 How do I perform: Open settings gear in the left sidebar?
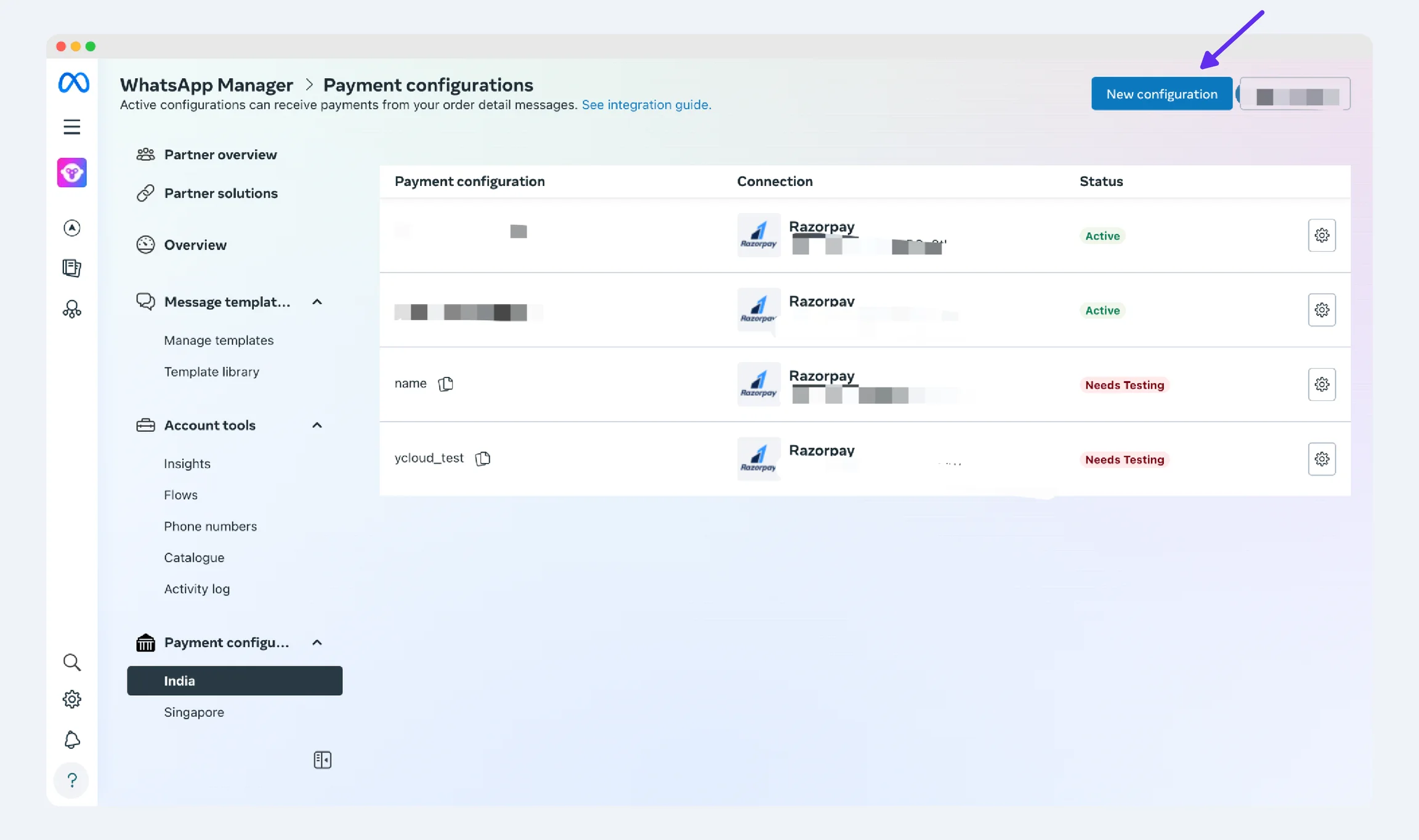[x=72, y=700]
